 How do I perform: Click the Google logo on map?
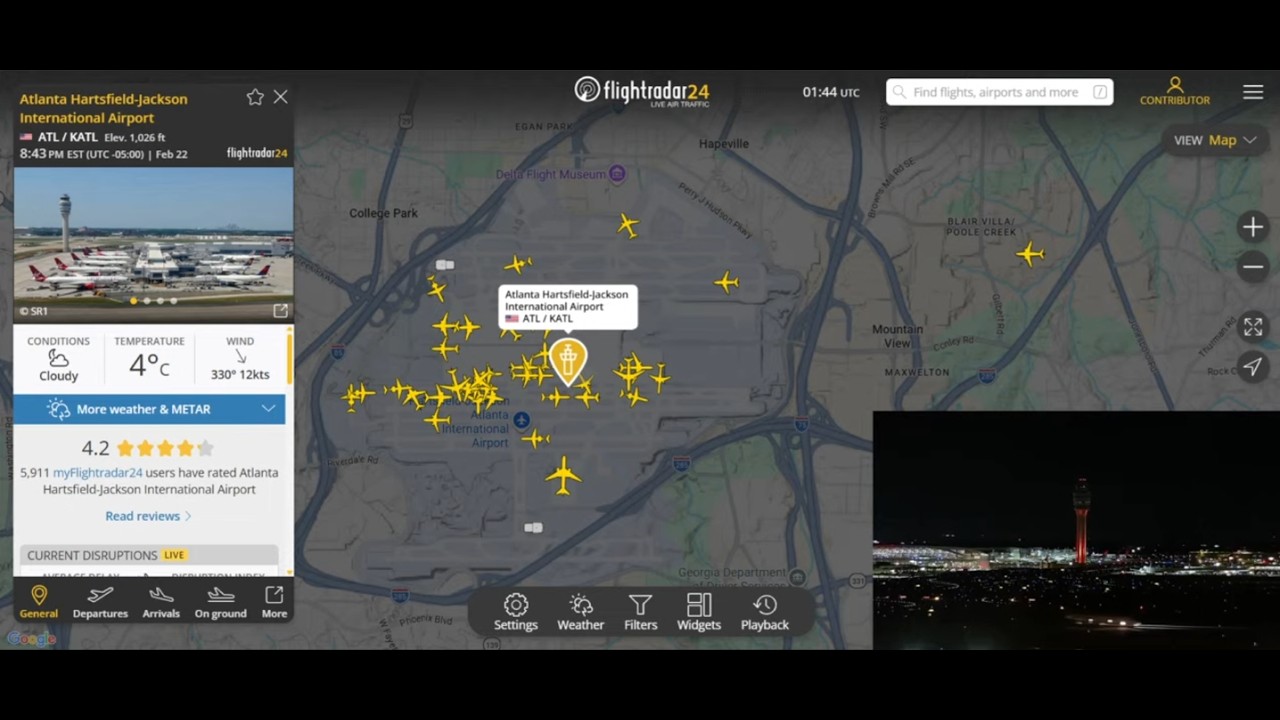(x=32, y=638)
